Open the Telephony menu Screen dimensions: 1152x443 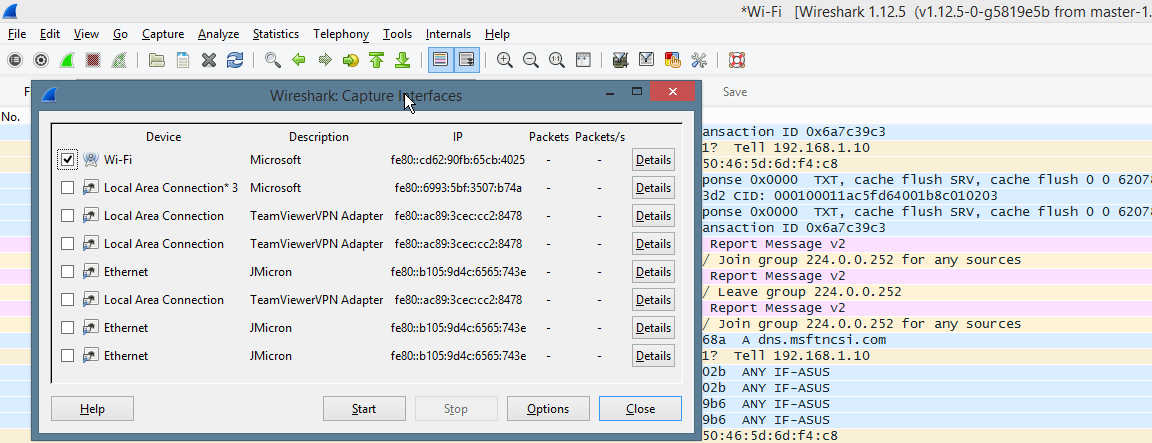point(341,34)
